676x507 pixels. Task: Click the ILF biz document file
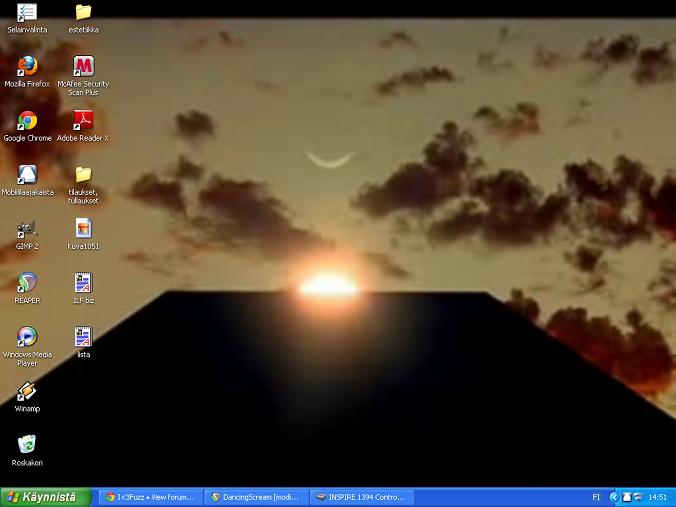pos(83,284)
